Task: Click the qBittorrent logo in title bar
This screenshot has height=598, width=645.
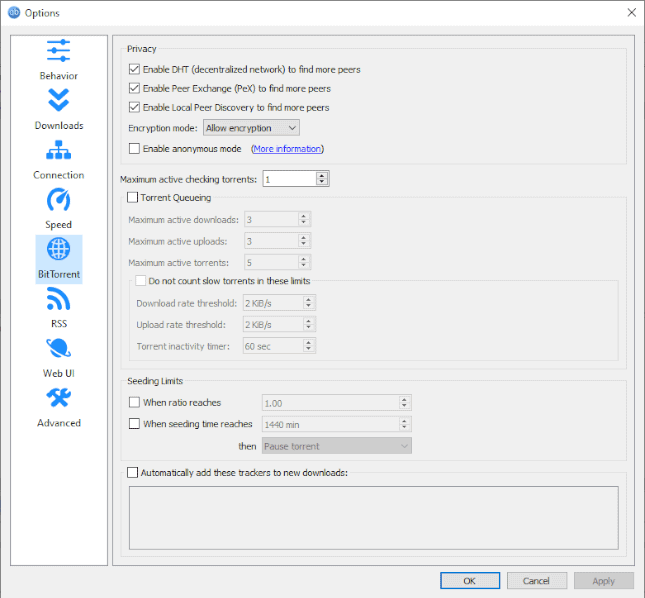Action: [x=14, y=13]
